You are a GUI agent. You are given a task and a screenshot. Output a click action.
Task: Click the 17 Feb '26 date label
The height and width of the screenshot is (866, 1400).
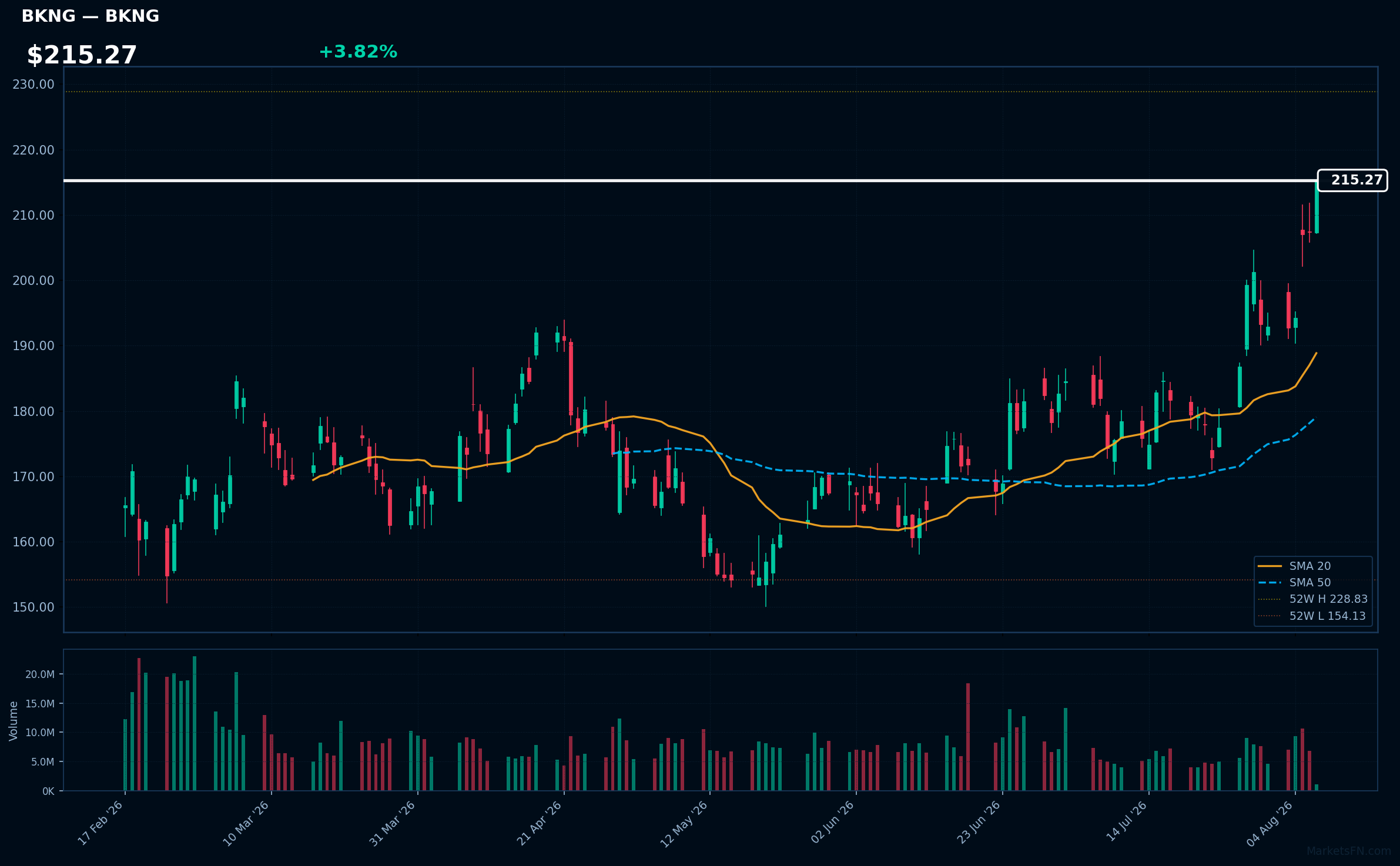(101, 823)
